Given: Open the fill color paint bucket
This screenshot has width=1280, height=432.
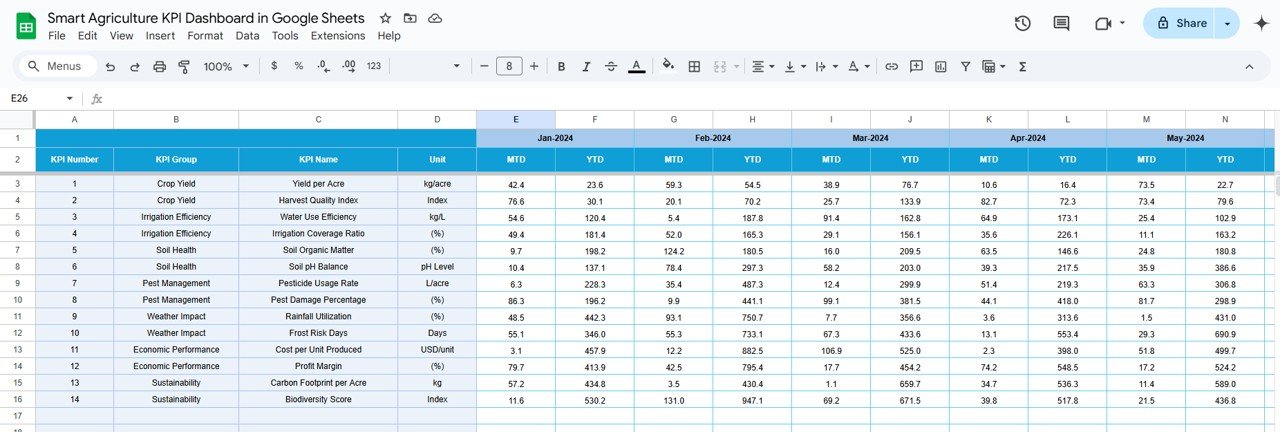Looking at the screenshot, I should click(x=668, y=66).
